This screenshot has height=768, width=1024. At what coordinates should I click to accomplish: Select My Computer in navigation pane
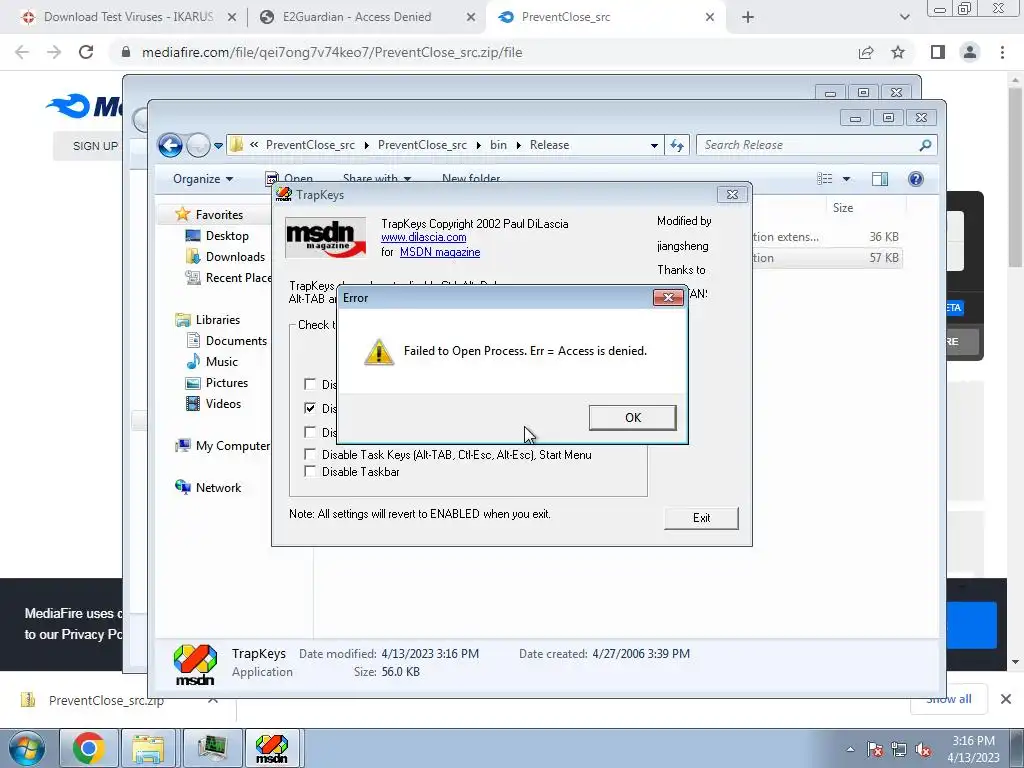pyautogui.click(x=232, y=445)
